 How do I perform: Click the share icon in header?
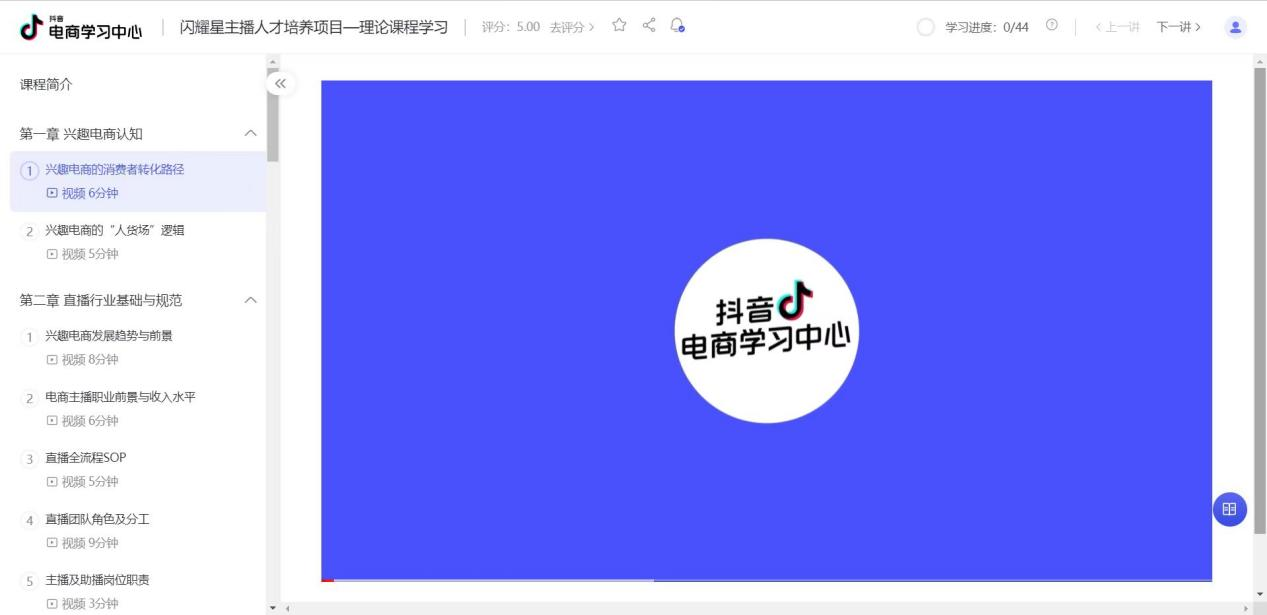[x=649, y=26]
